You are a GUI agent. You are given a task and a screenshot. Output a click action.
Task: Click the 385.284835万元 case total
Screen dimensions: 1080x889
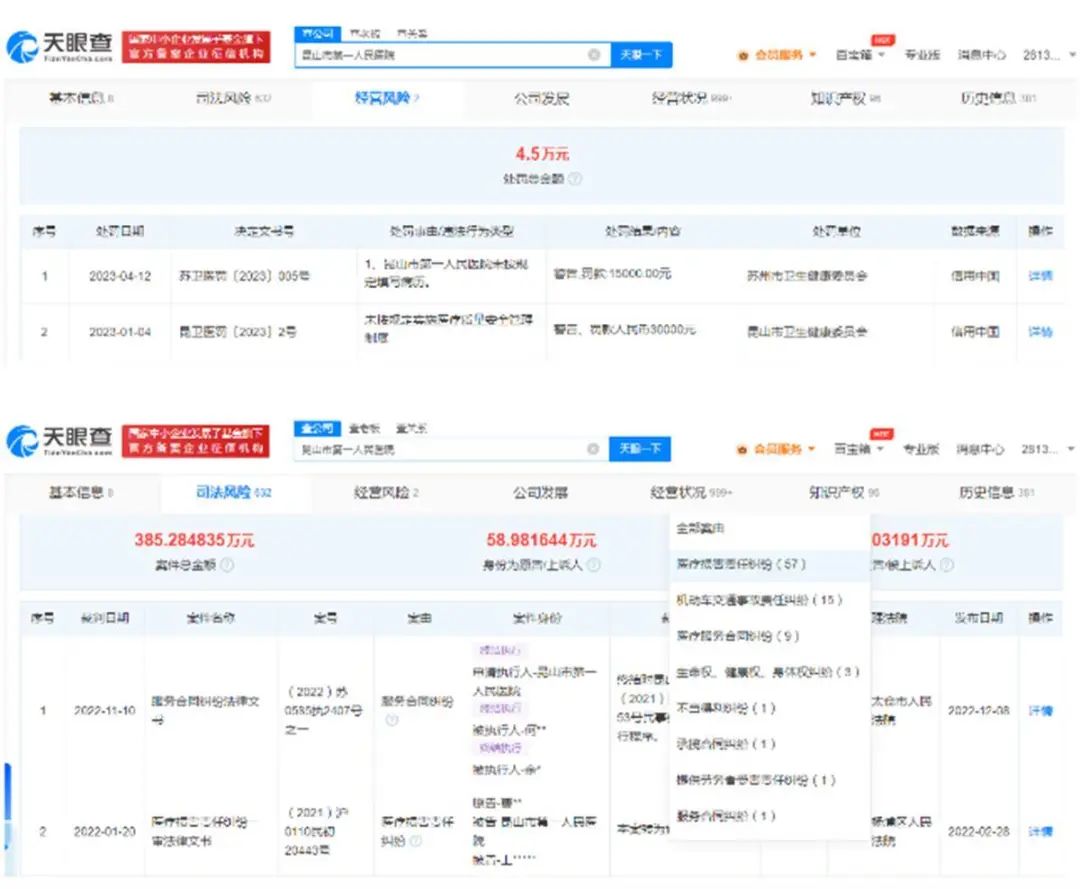point(194,540)
